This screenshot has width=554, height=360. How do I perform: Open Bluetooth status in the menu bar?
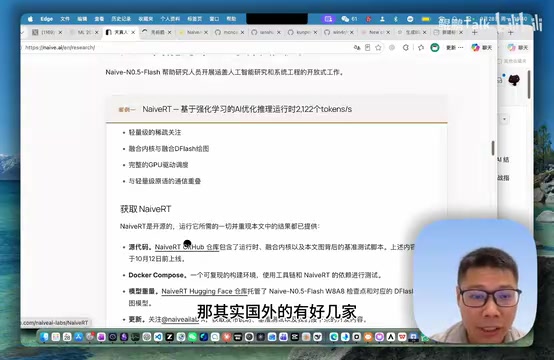pos(396,19)
